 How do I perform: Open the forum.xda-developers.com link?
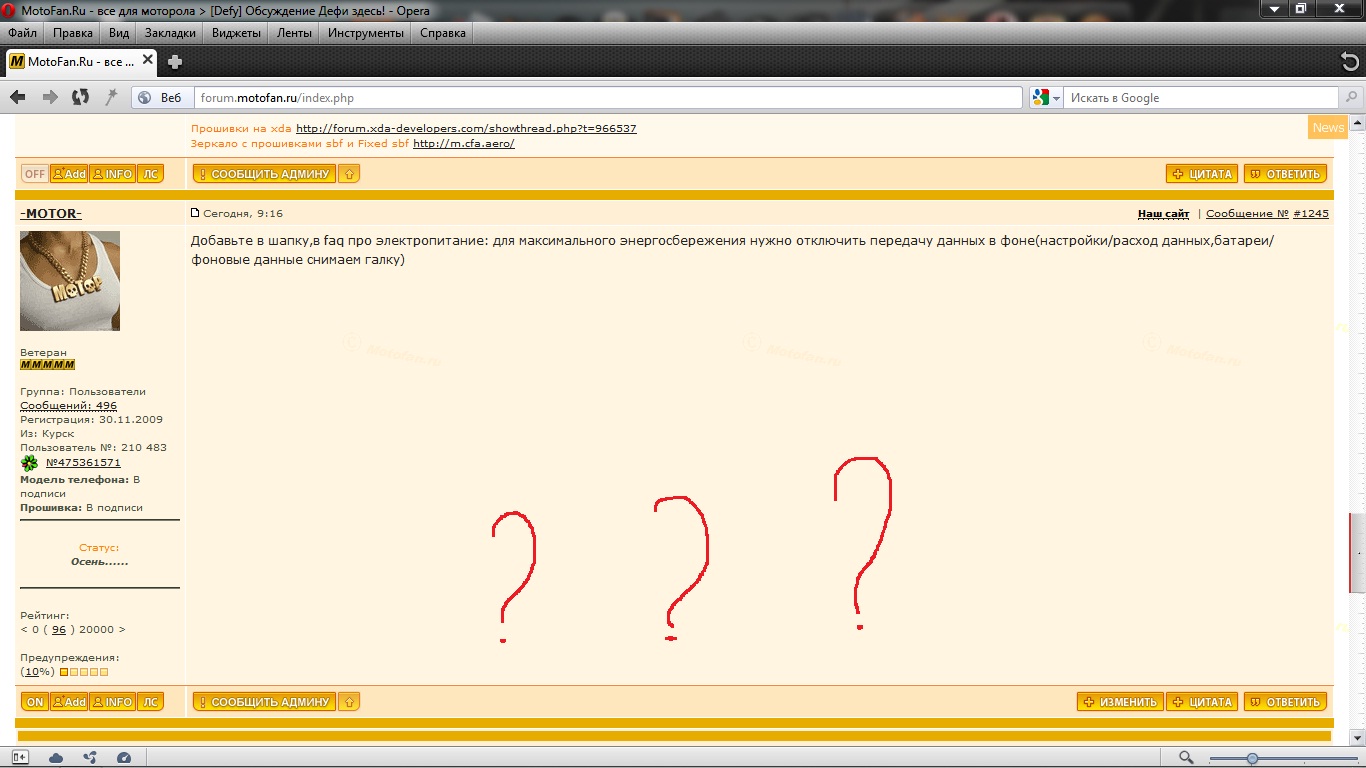click(x=466, y=128)
